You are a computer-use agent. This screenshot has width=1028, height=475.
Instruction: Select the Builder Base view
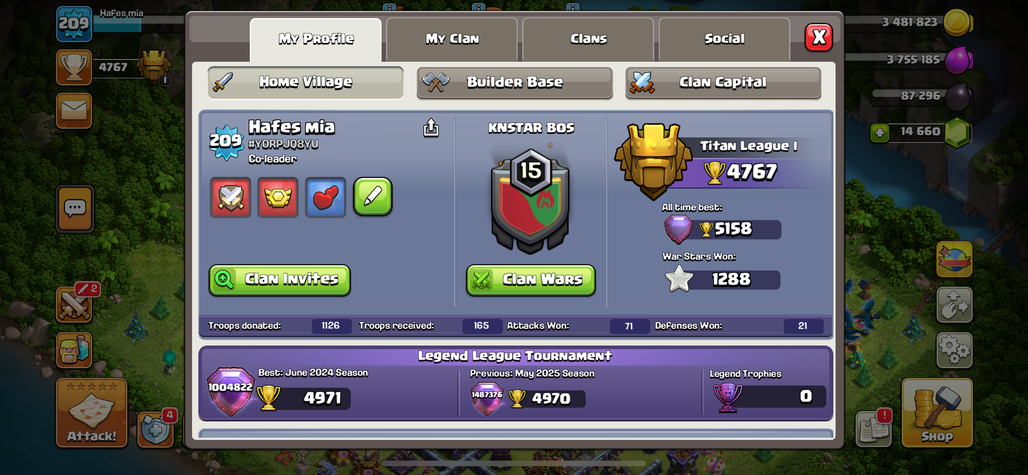515,83
